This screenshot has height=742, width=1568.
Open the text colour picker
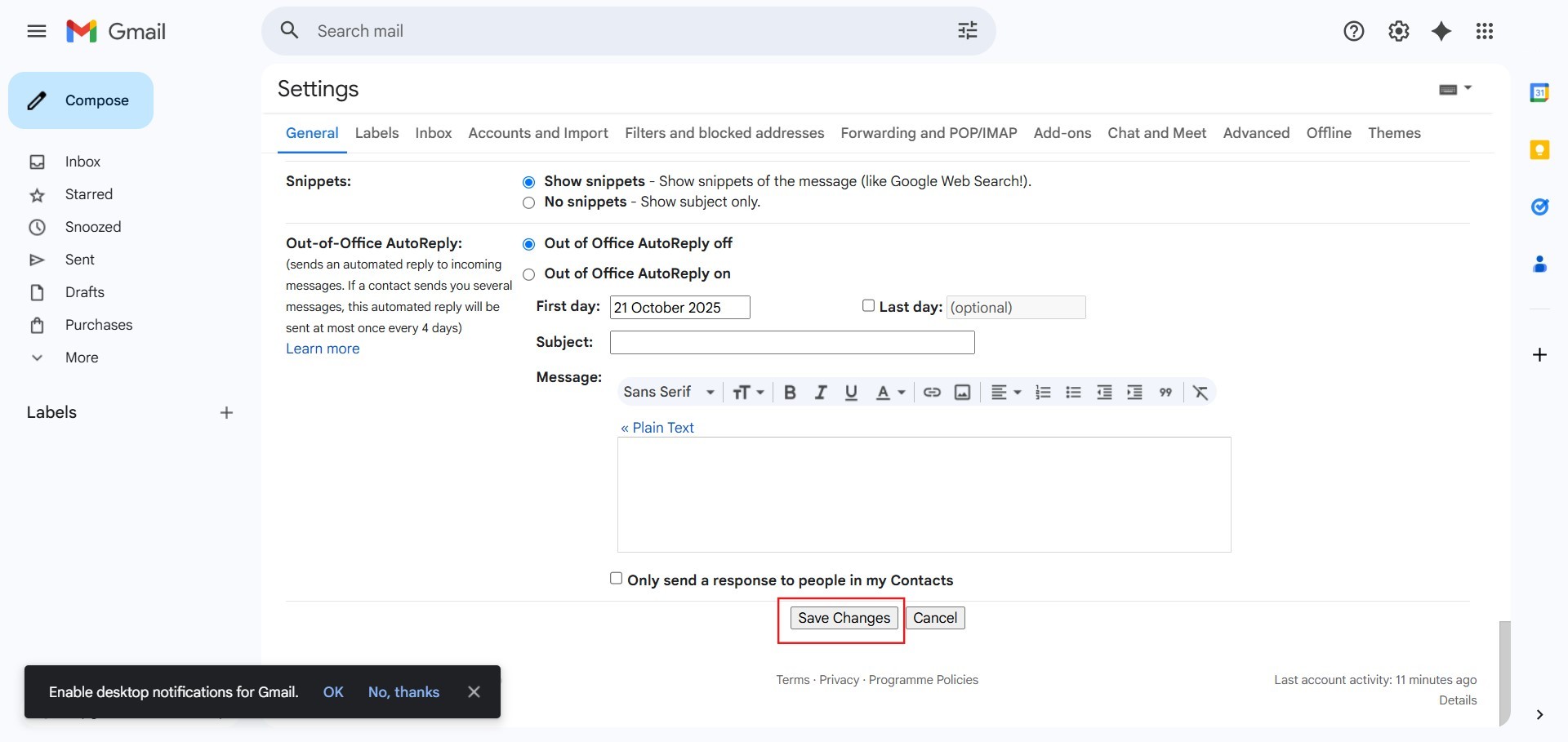click(x=889, y=393)
